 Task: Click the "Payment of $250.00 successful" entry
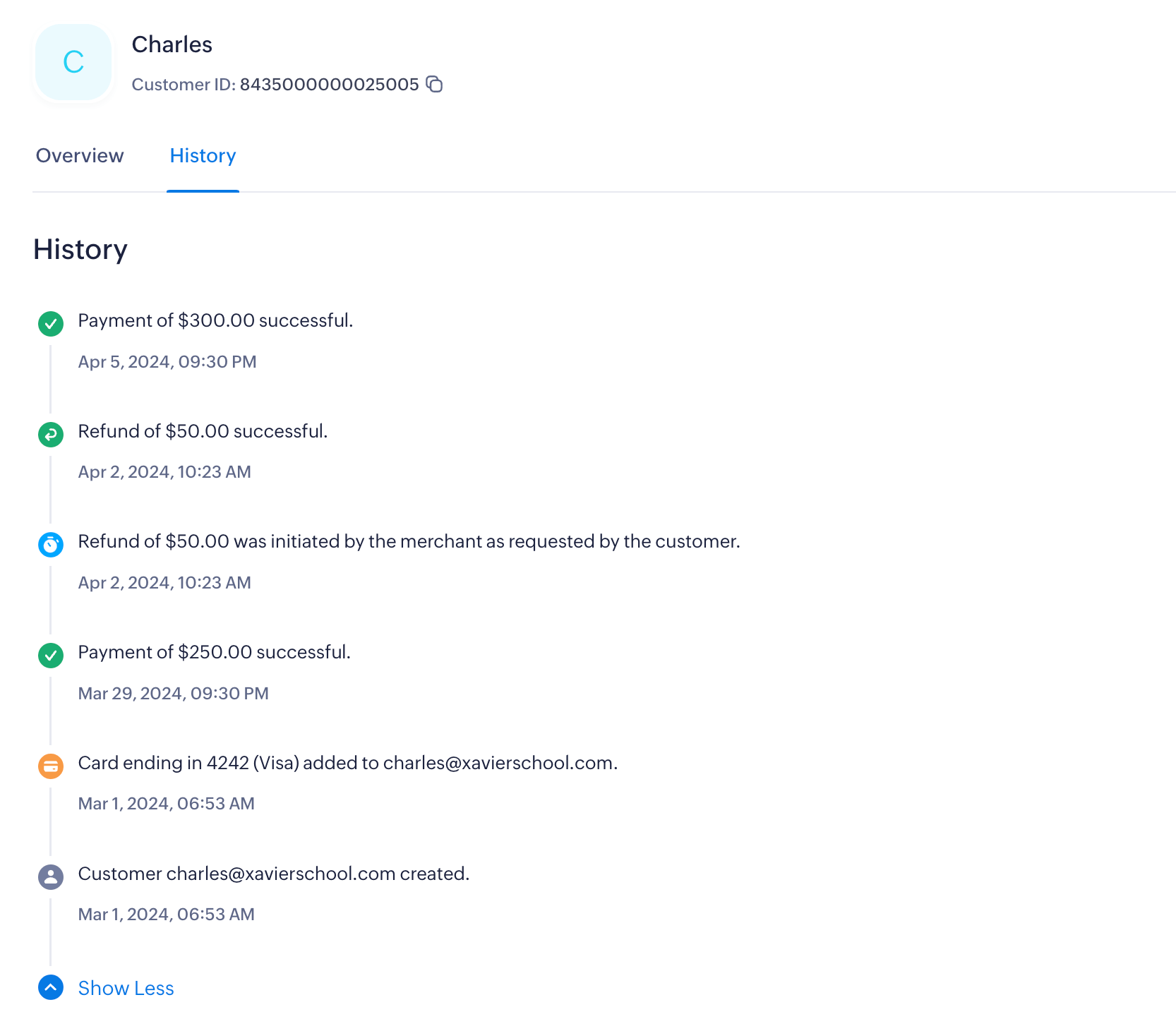coord(214,652)
